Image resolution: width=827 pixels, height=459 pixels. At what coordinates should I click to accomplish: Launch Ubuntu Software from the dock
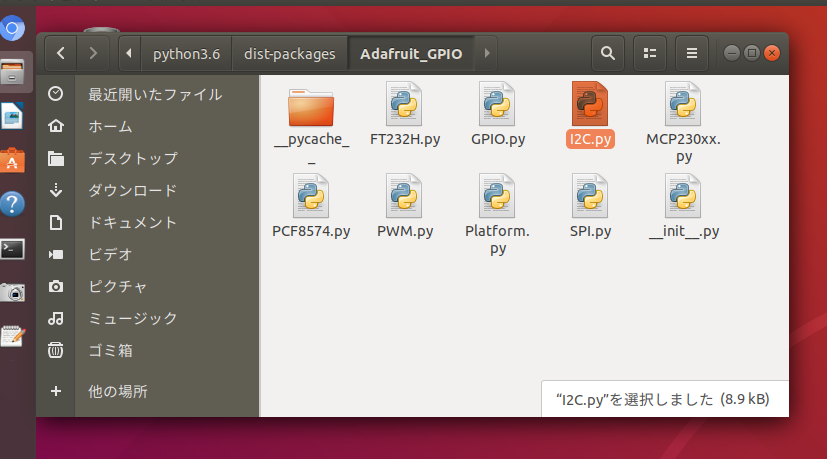(x=12, y=161)
